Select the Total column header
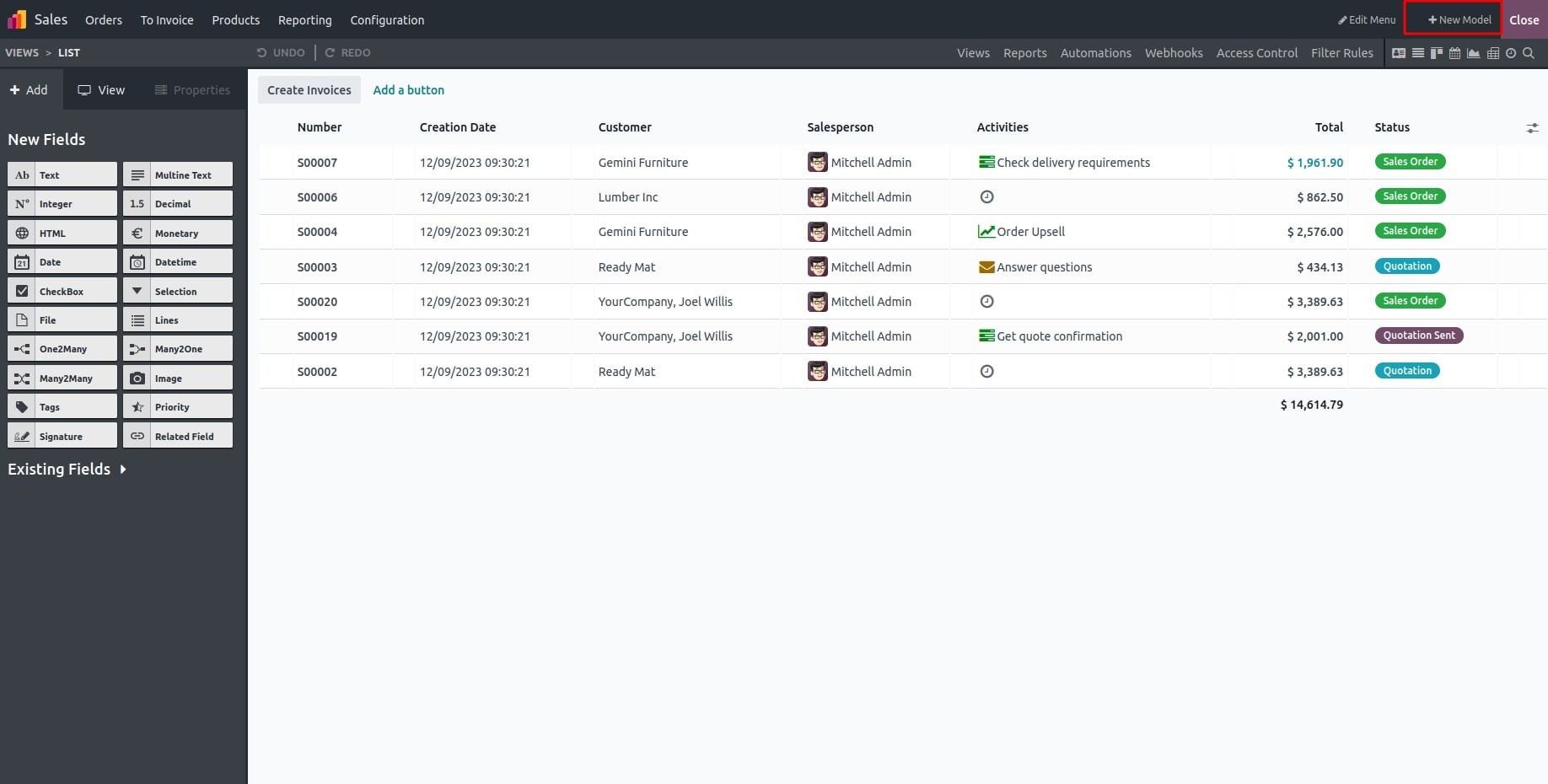Screen dimensions: 1548x784 [1329, 127]
